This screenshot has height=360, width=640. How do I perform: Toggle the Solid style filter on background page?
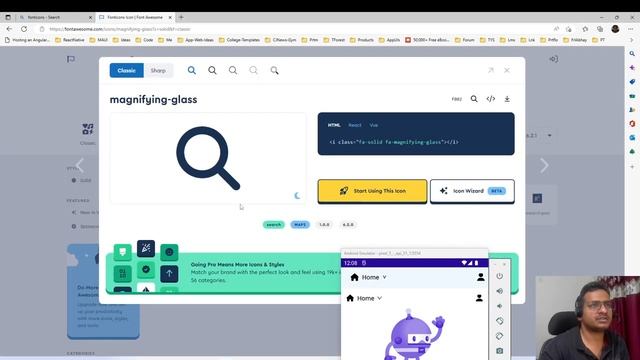(81, 180)
